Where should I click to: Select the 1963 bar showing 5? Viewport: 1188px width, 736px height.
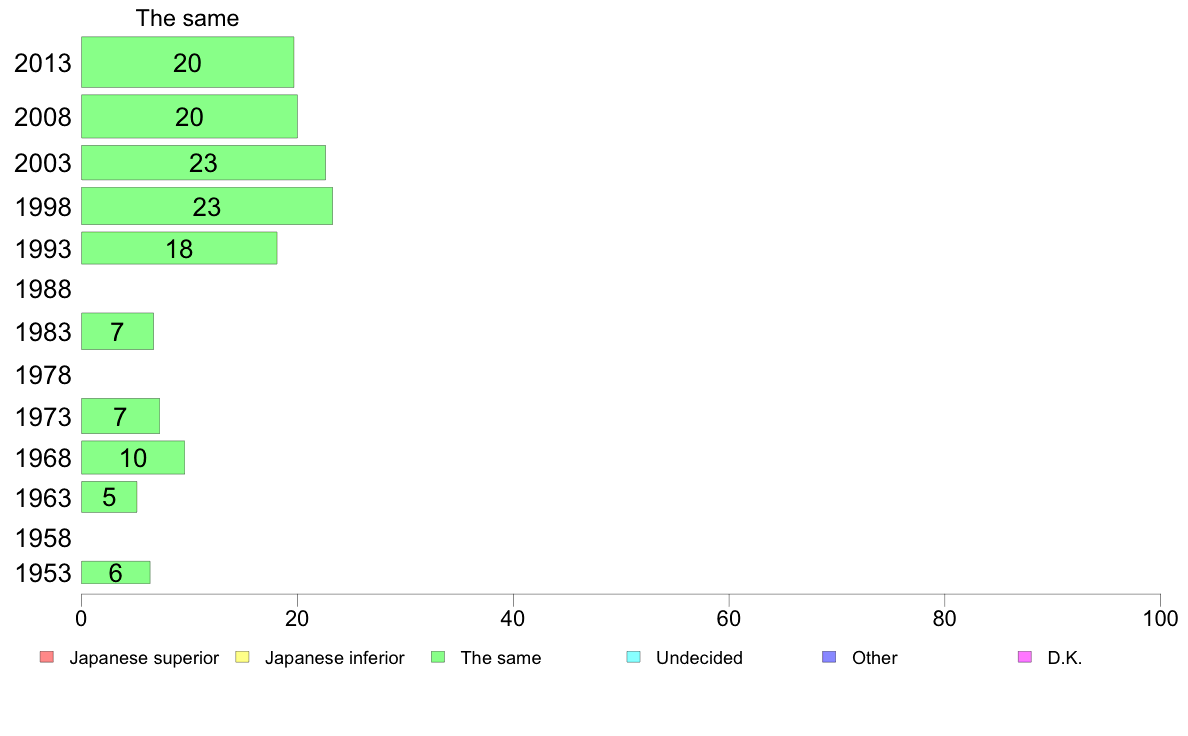109,496
